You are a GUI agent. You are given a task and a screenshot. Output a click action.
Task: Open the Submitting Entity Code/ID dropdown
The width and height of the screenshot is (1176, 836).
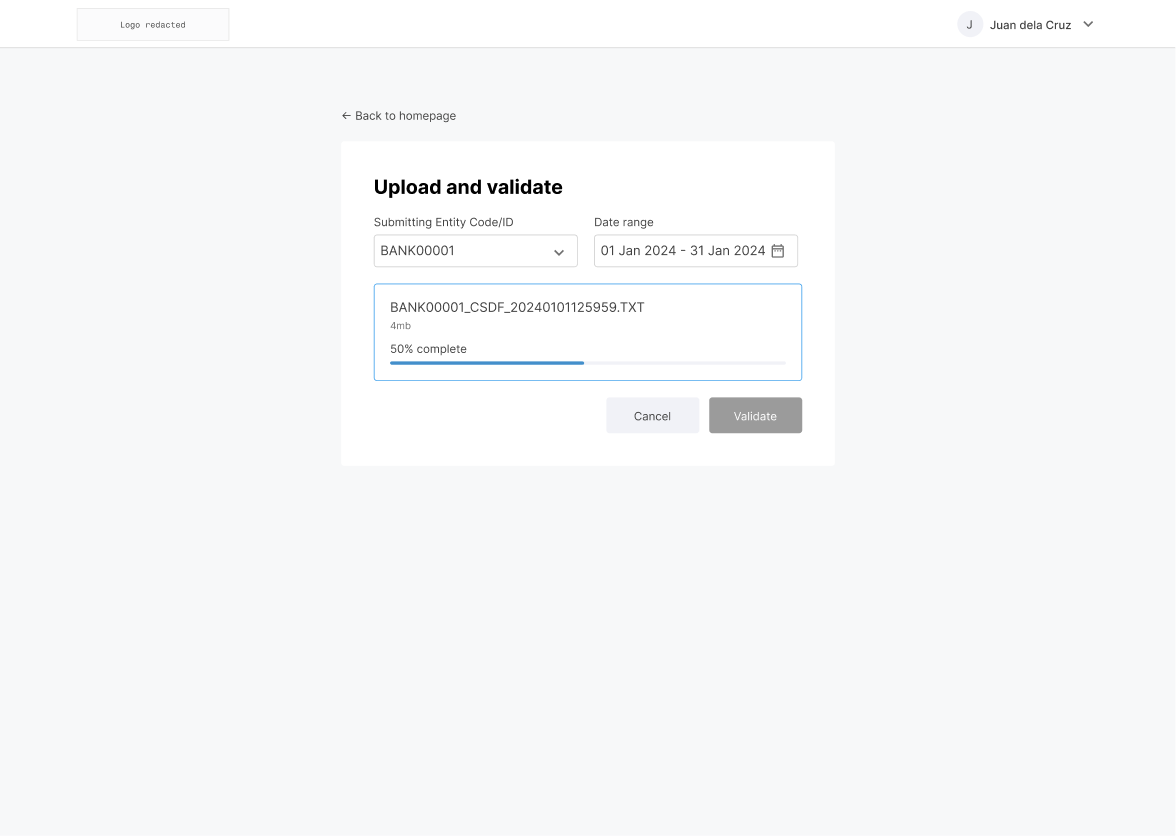click(x=475, y=251)
